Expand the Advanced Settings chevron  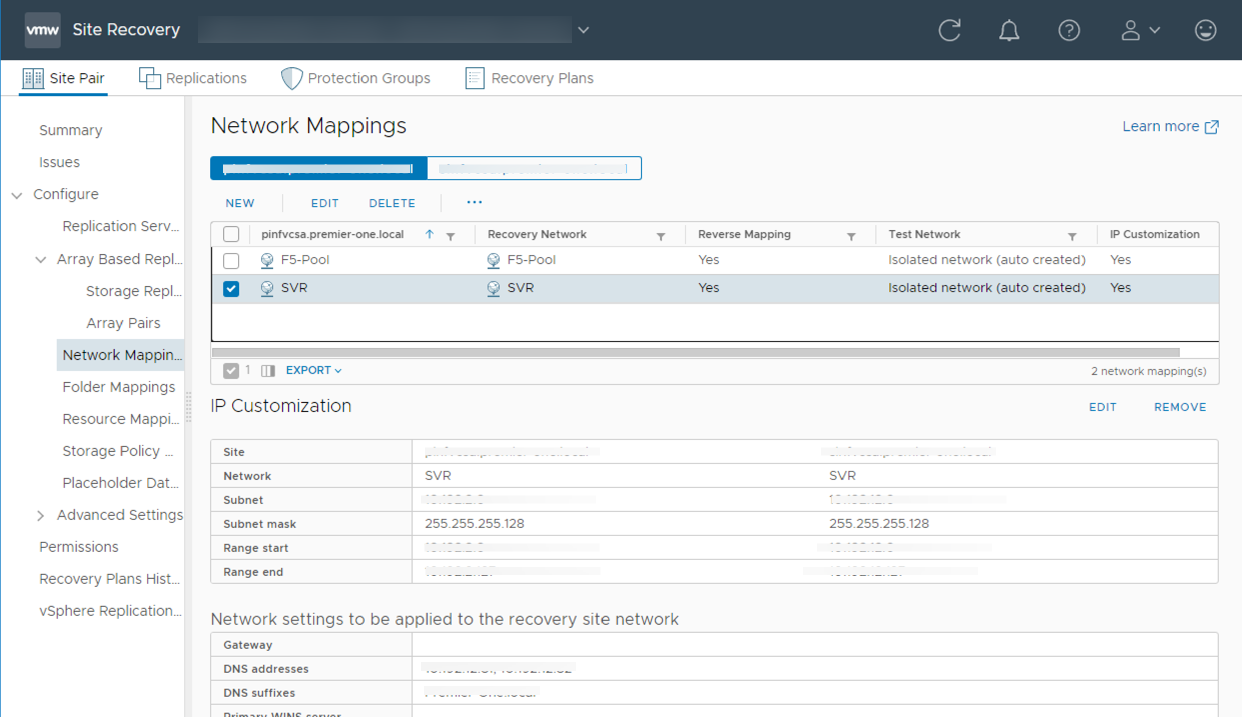41,516
